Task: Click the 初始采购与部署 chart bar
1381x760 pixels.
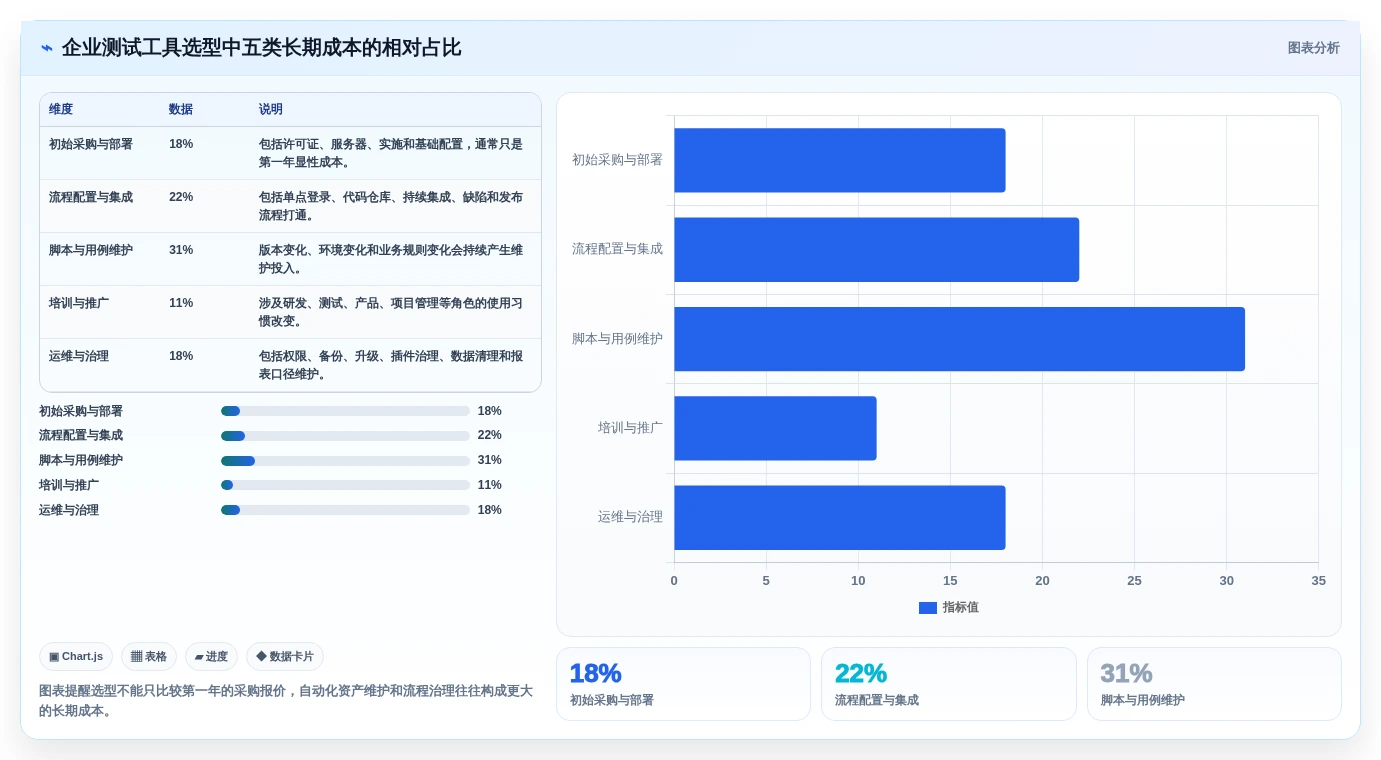Action: [x=840, y=160]
